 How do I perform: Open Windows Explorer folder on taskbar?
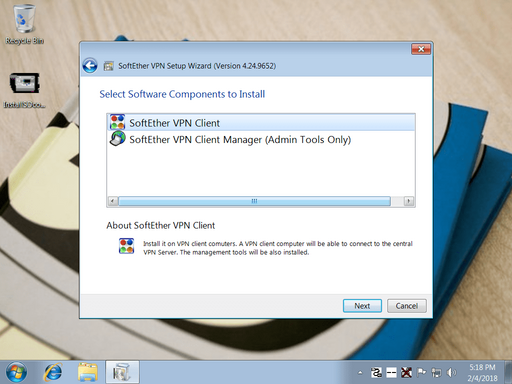pos(88,372)
